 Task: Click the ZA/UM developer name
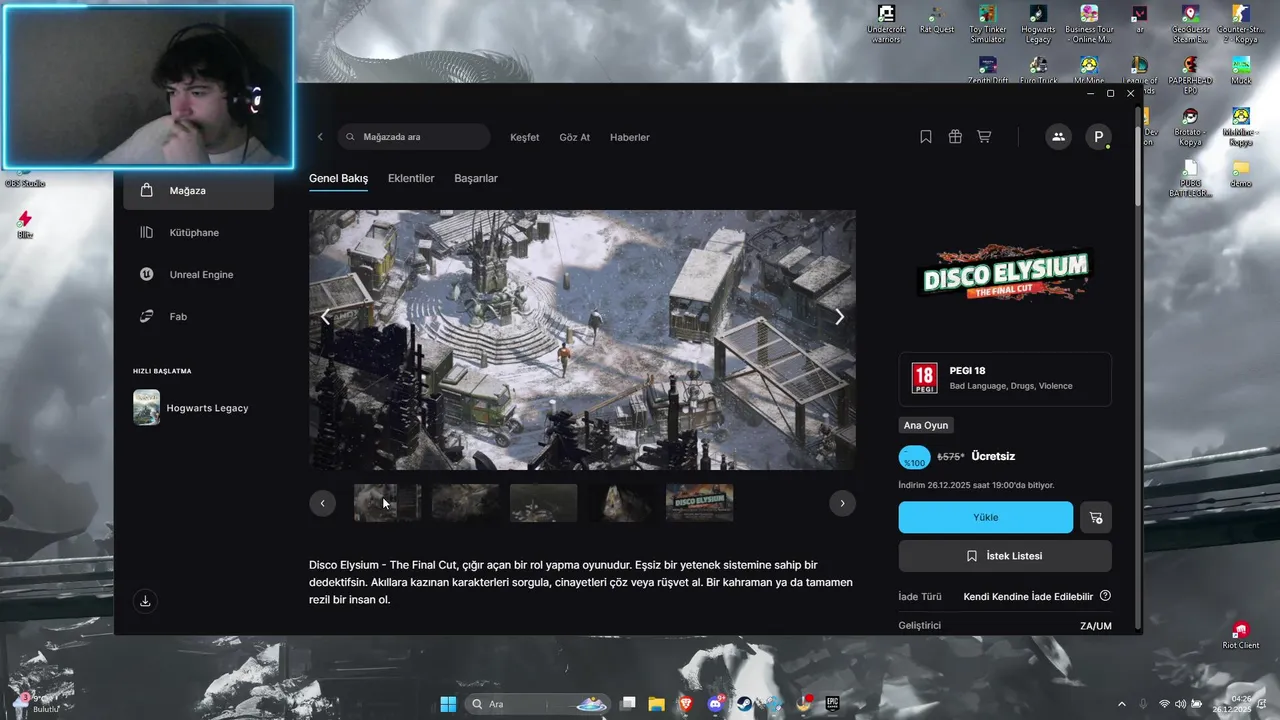pyautogui.click(x=1096, y=626)
